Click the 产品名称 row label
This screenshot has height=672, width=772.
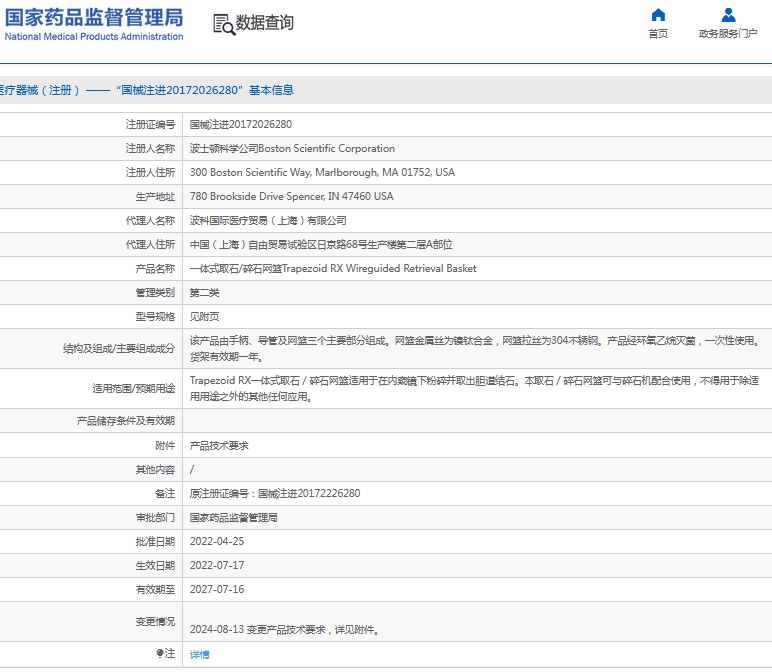coord(155,269)
